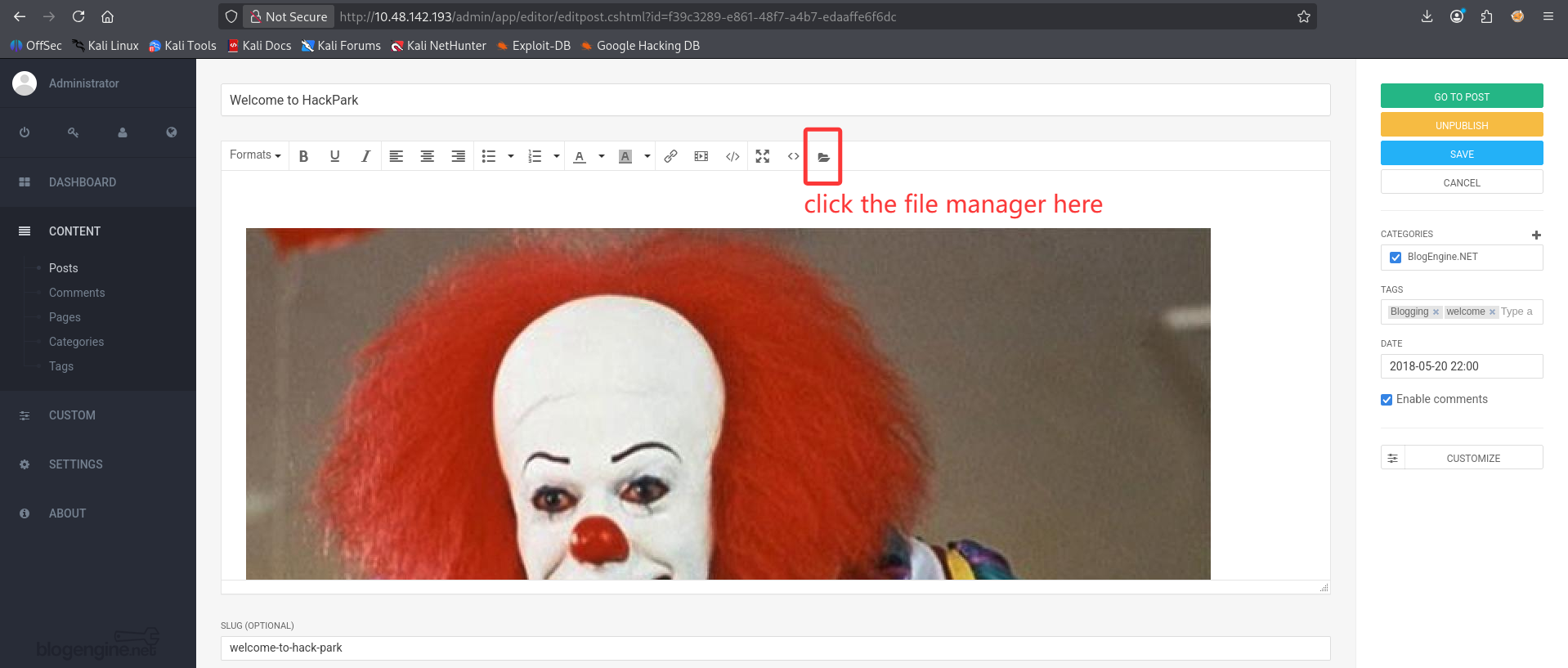The width and height of the screenshot is (1568, 668).
Task: Apply italic formatting
Action: 365,156
